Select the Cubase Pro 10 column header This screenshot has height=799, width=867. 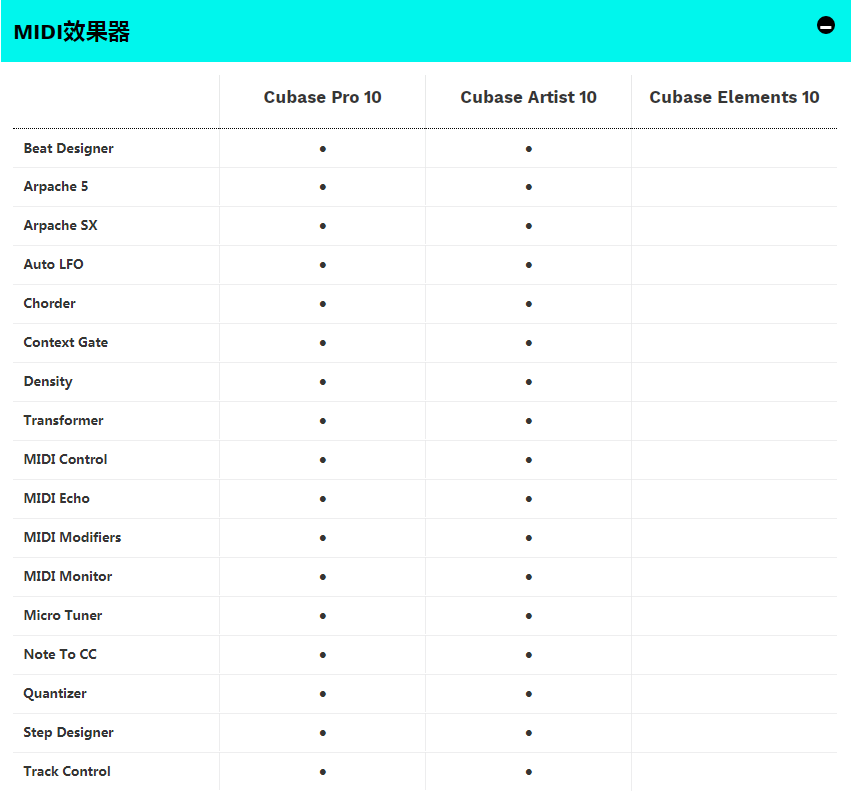click(x=322, y=97)
